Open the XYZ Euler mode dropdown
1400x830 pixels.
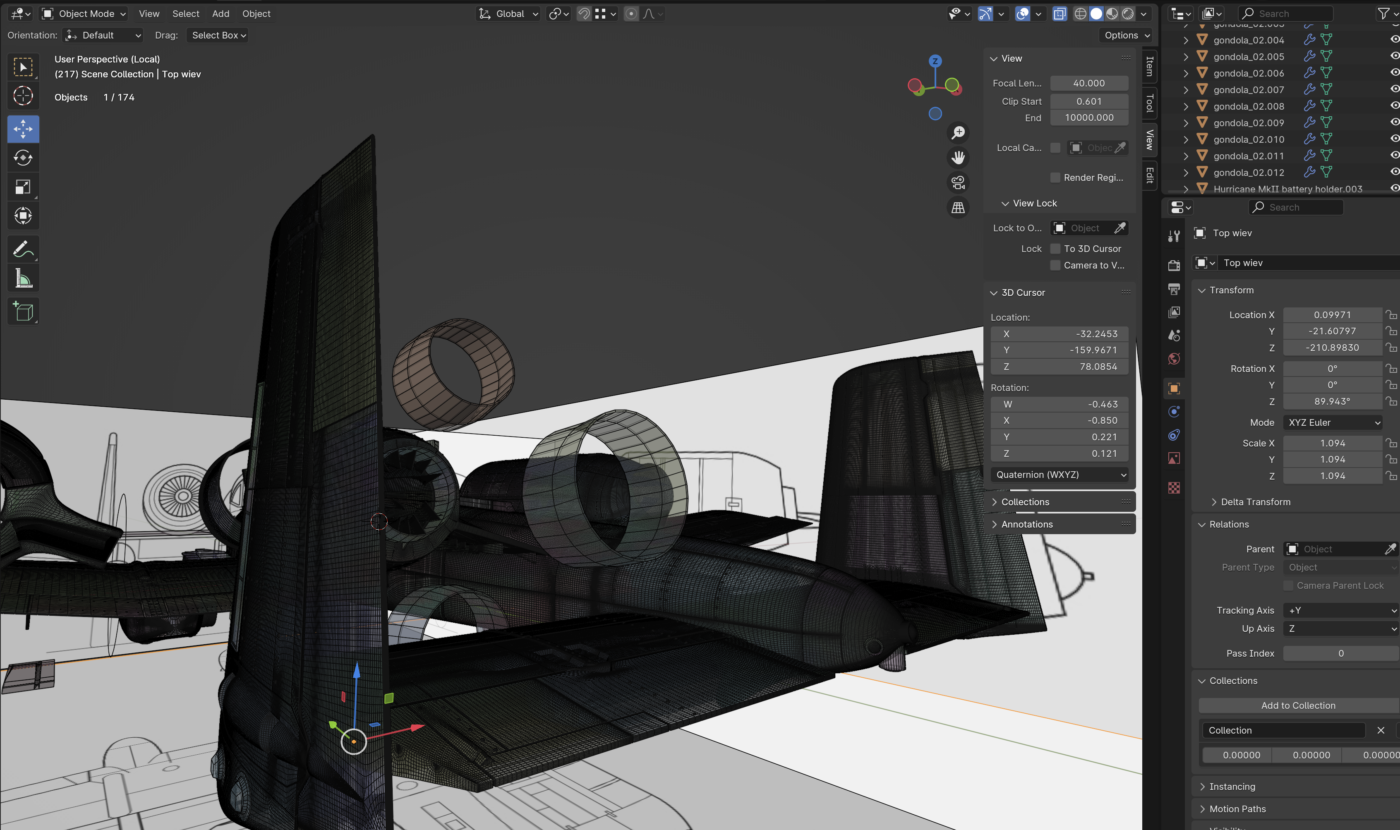(x=1332, y=422)
